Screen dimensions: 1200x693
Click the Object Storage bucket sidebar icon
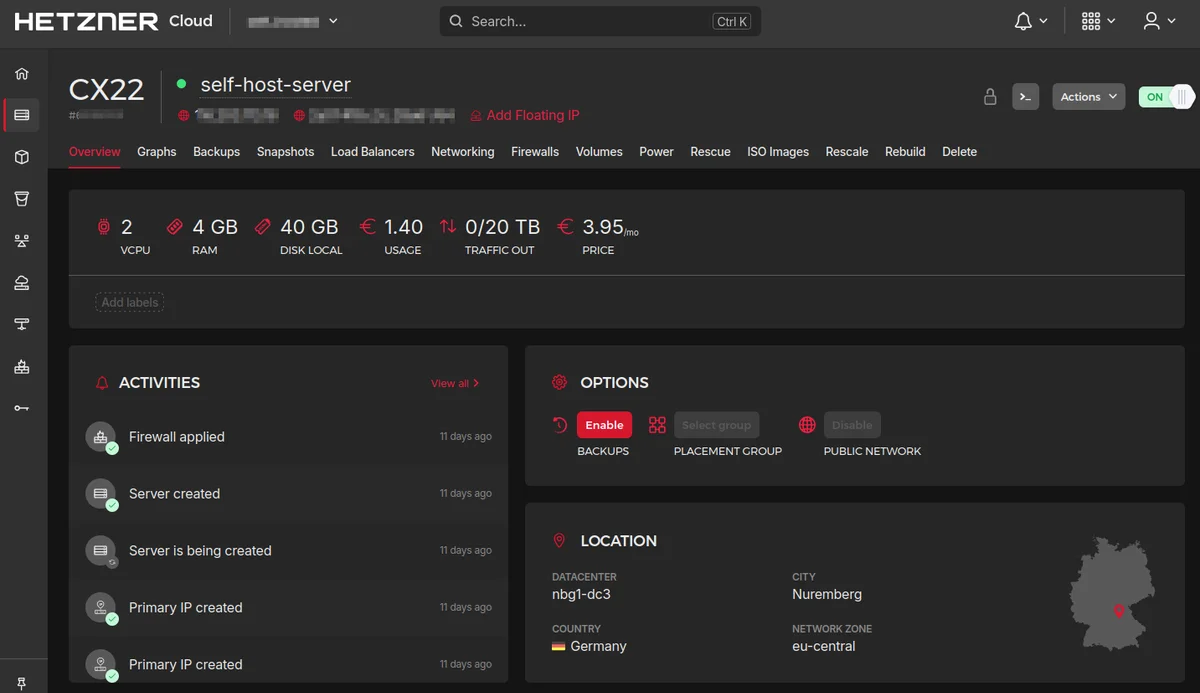click(22, 198)
